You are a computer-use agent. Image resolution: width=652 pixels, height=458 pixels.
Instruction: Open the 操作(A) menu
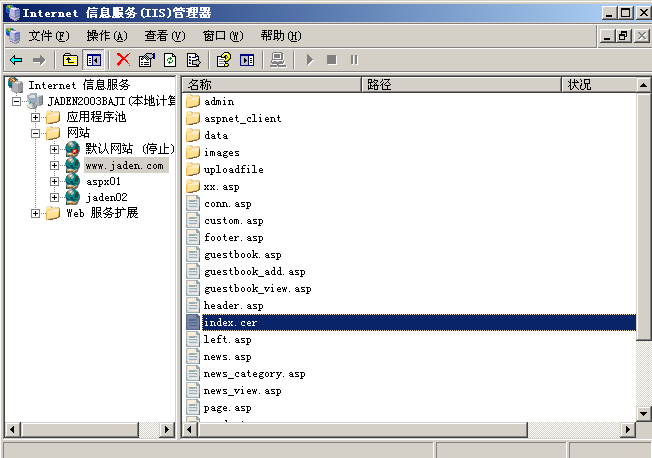[x=107, y=36]
